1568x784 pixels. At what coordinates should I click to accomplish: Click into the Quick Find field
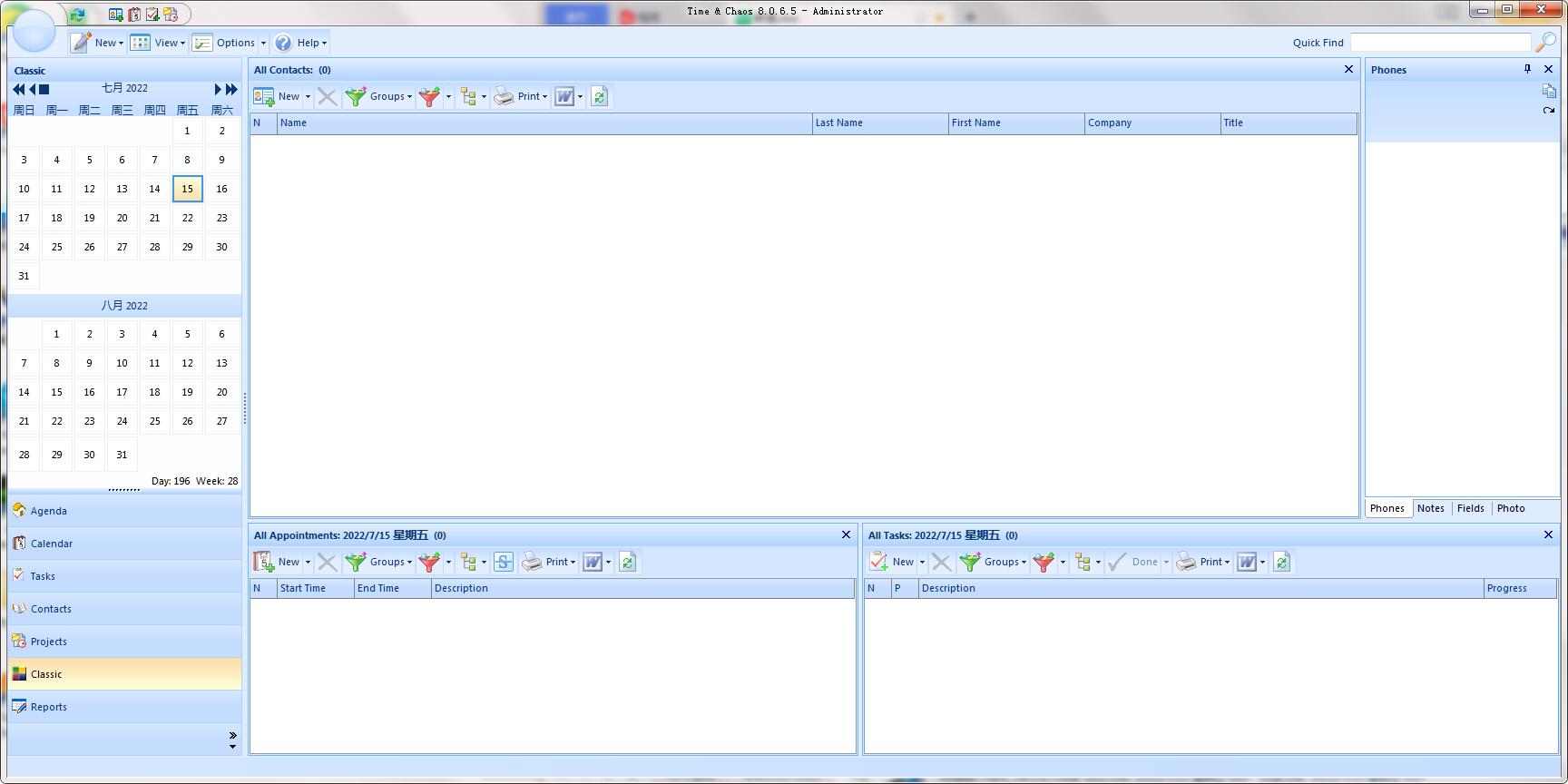click(x=1439, y=43)
